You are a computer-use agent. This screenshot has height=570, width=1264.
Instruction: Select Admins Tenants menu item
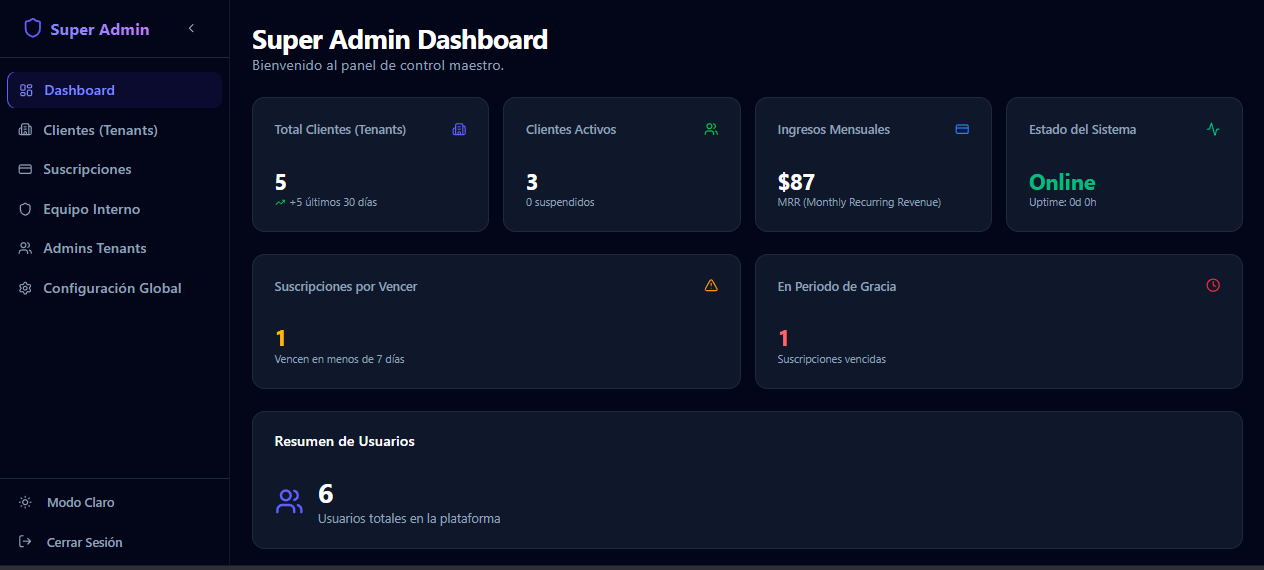point(114,248)
